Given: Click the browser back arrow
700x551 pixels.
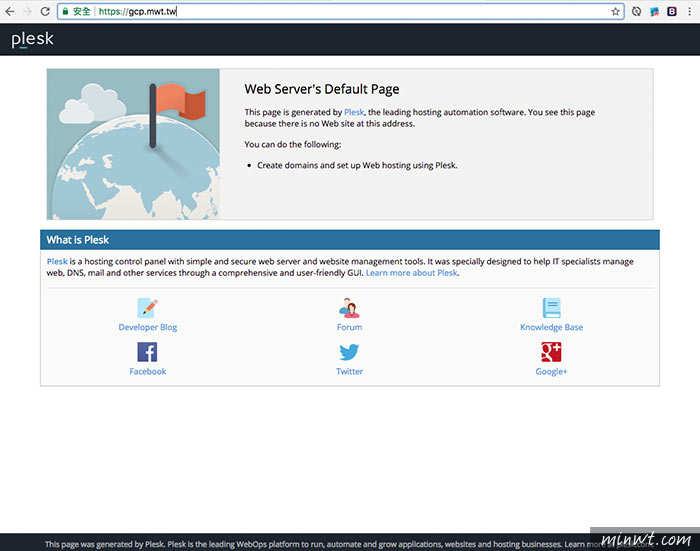Looking at the screenshot, I should tap(10, 11).
